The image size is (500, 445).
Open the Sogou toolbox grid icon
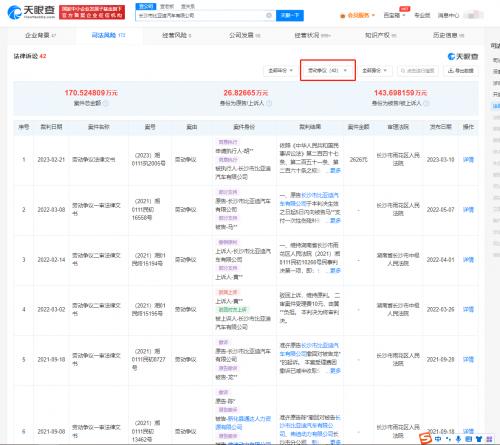tap(489, 439)
